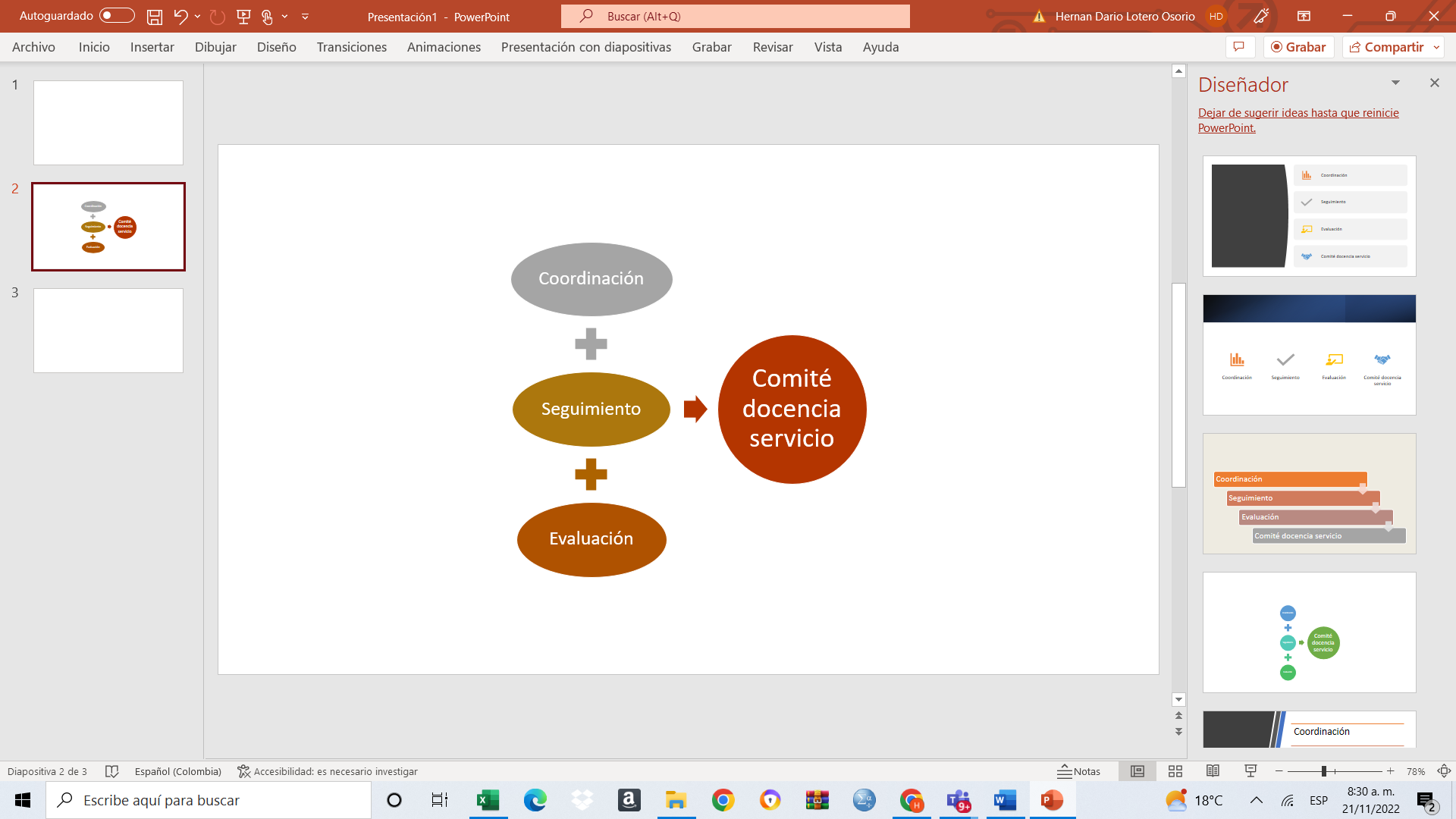1456x819 pixels.
Task: Close the Diseñador pane
Action: click(1434, 83)
